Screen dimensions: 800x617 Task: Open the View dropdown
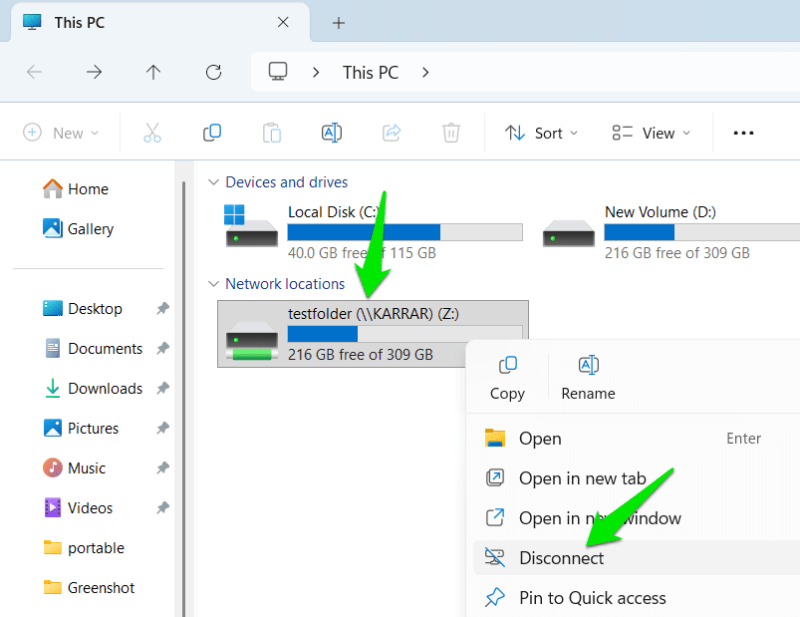651,132
